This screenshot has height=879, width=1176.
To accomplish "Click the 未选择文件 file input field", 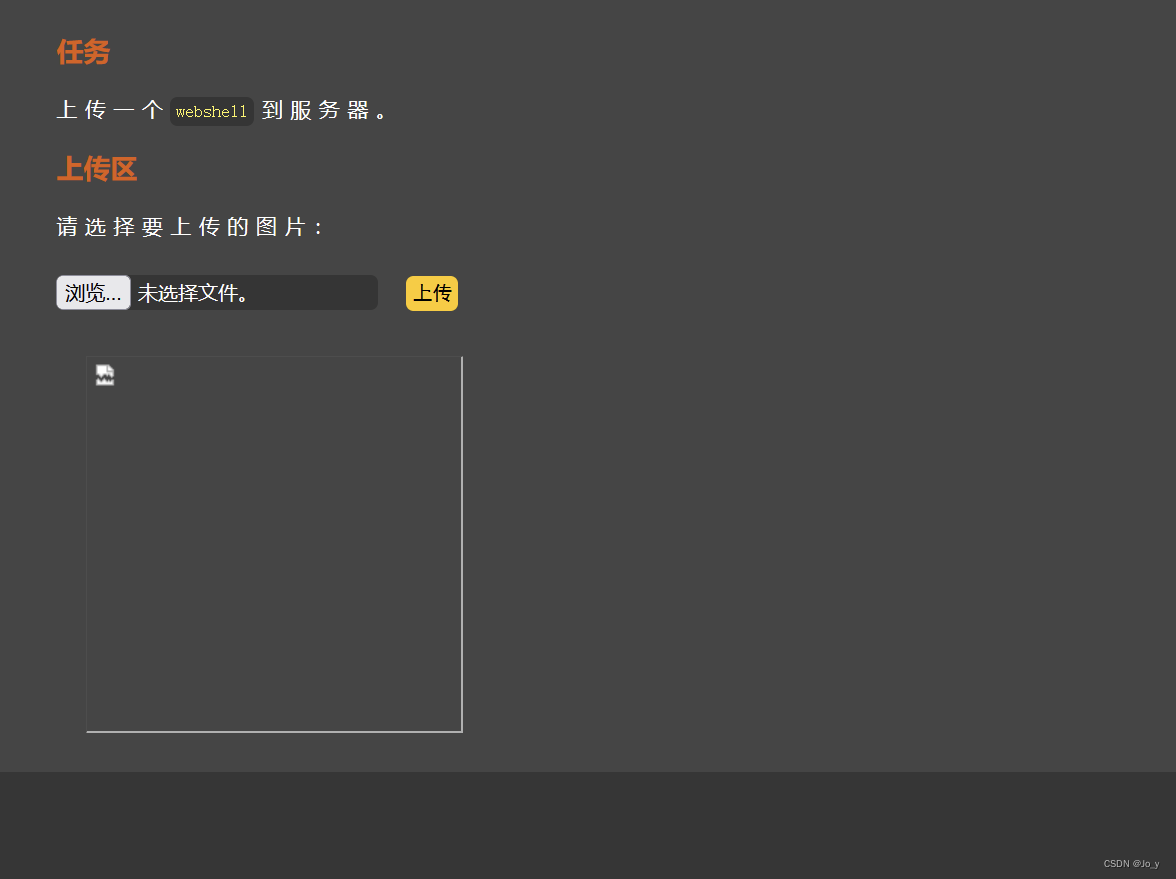I will [253, 292].
